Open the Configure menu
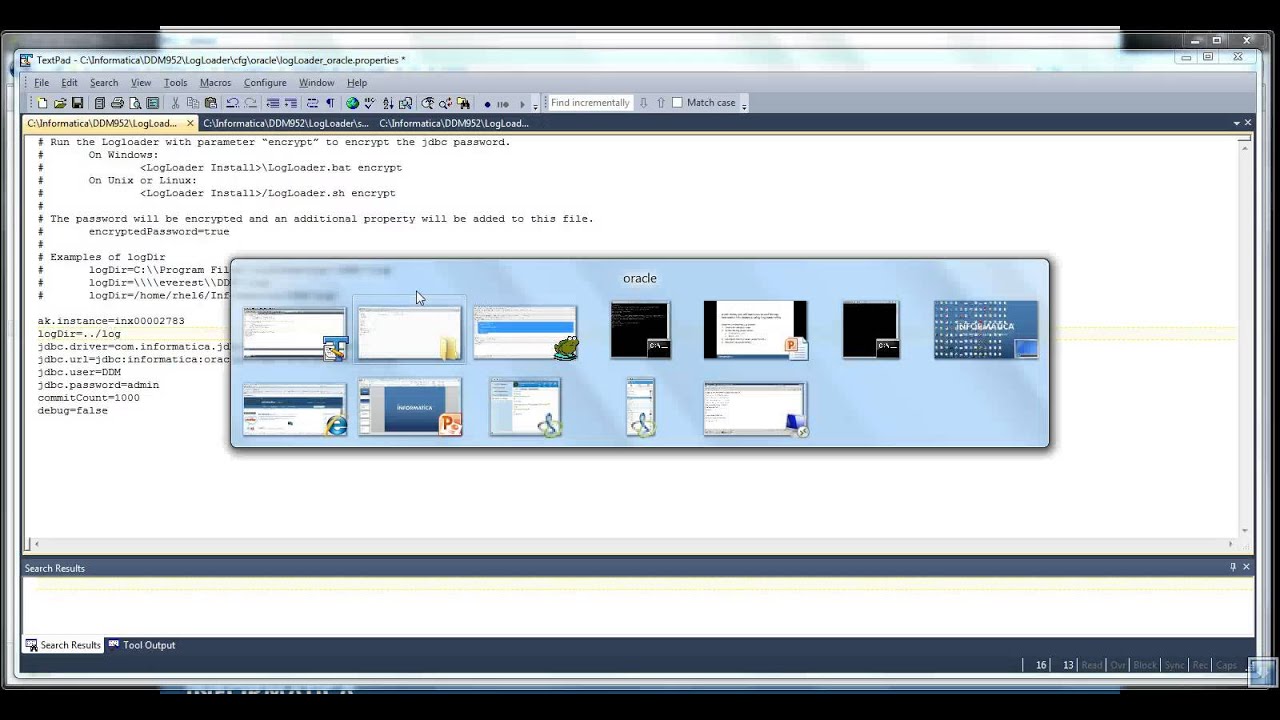1280x720 pixels. point(265,83)
